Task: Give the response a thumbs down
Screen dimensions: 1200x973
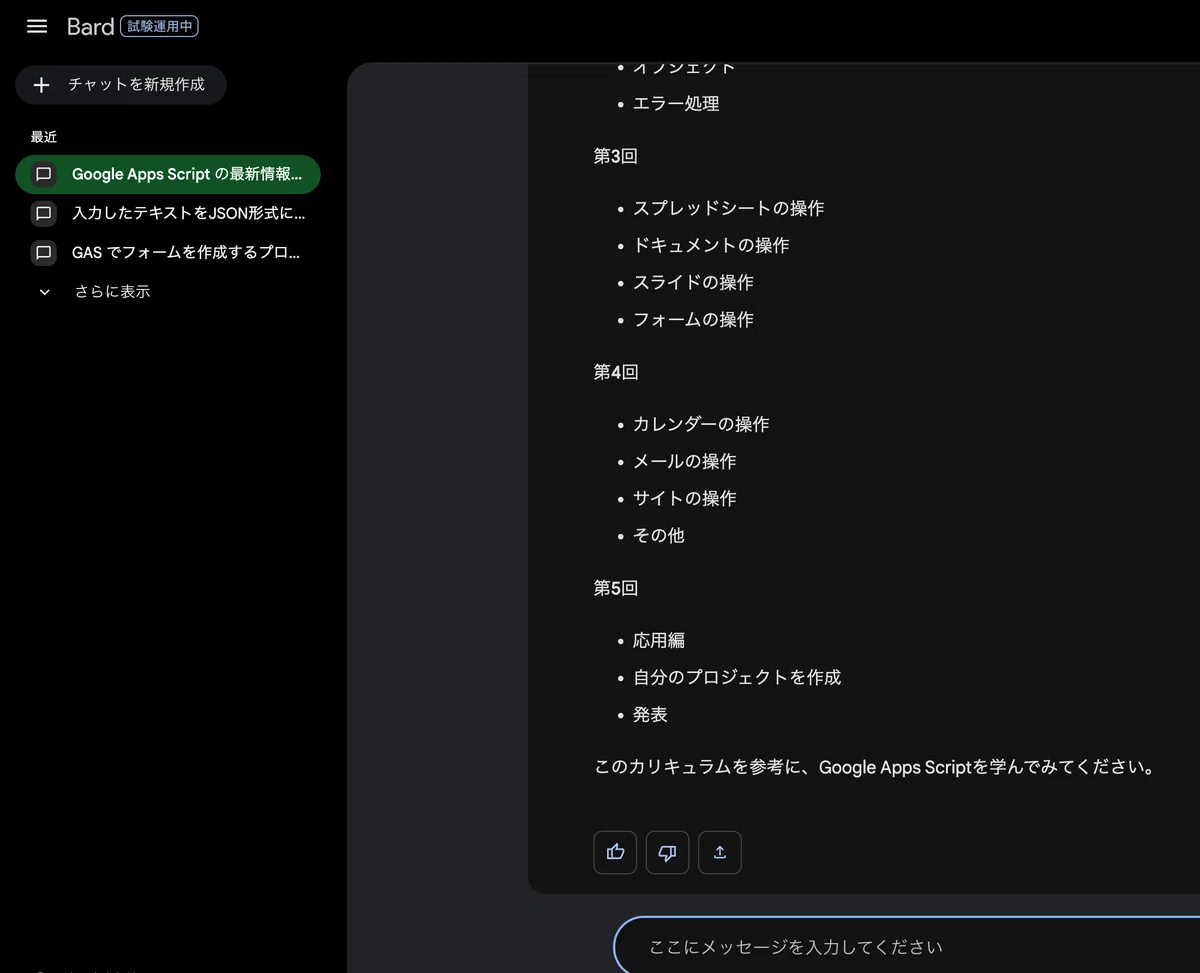Action: 667,852
